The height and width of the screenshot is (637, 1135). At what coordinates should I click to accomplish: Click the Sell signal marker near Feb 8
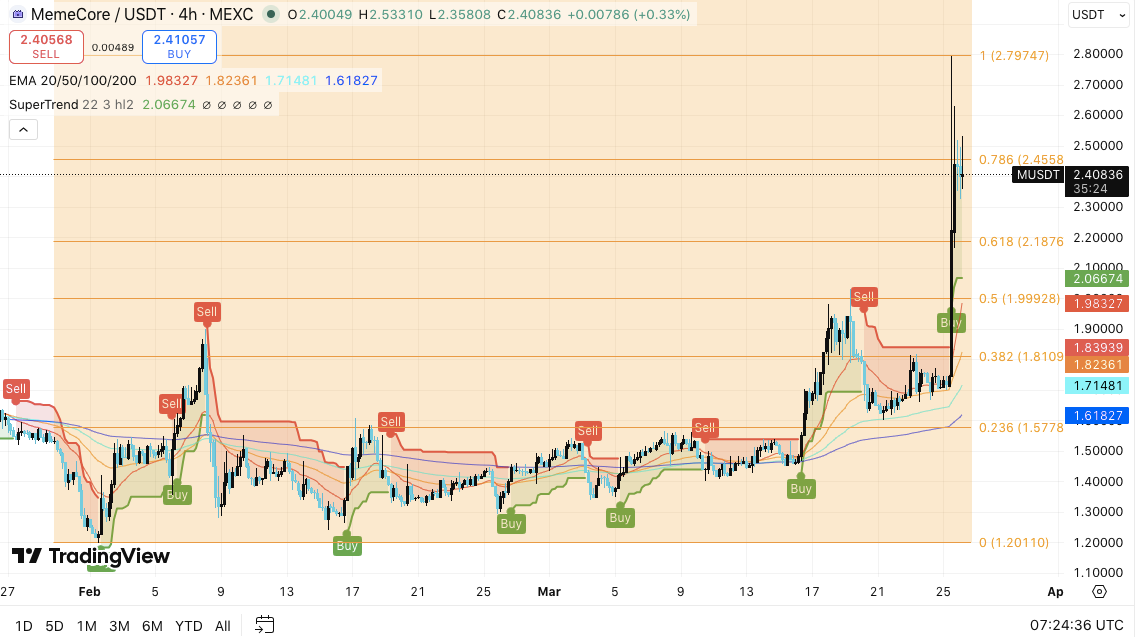point(206,312)
